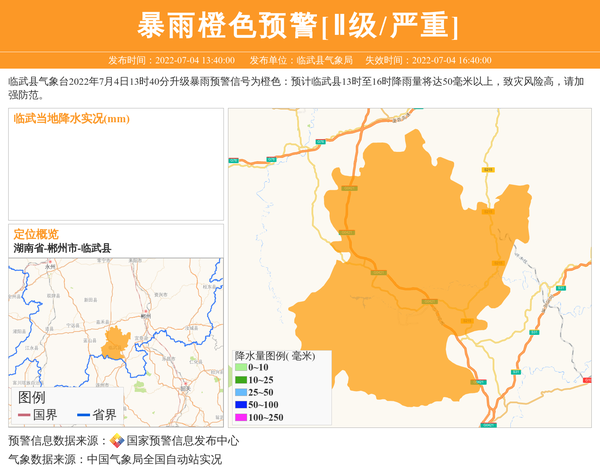
Task: Click the 失效时间 timestamp in header bar
Action: point(427,60)
